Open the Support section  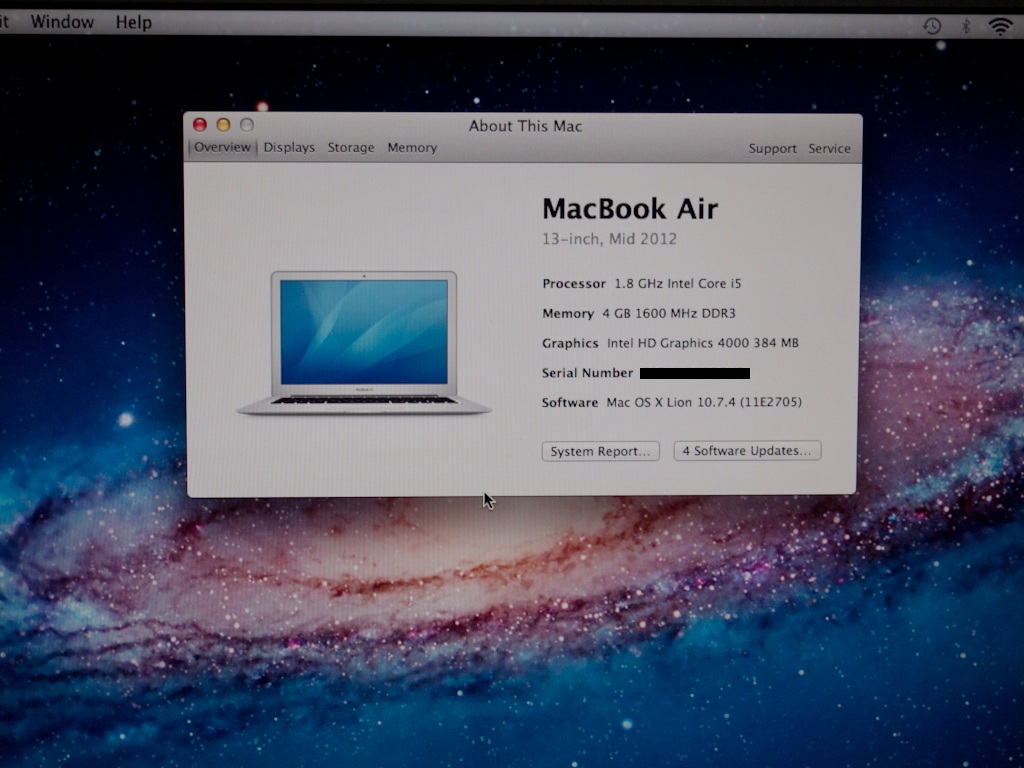(772, 149)
